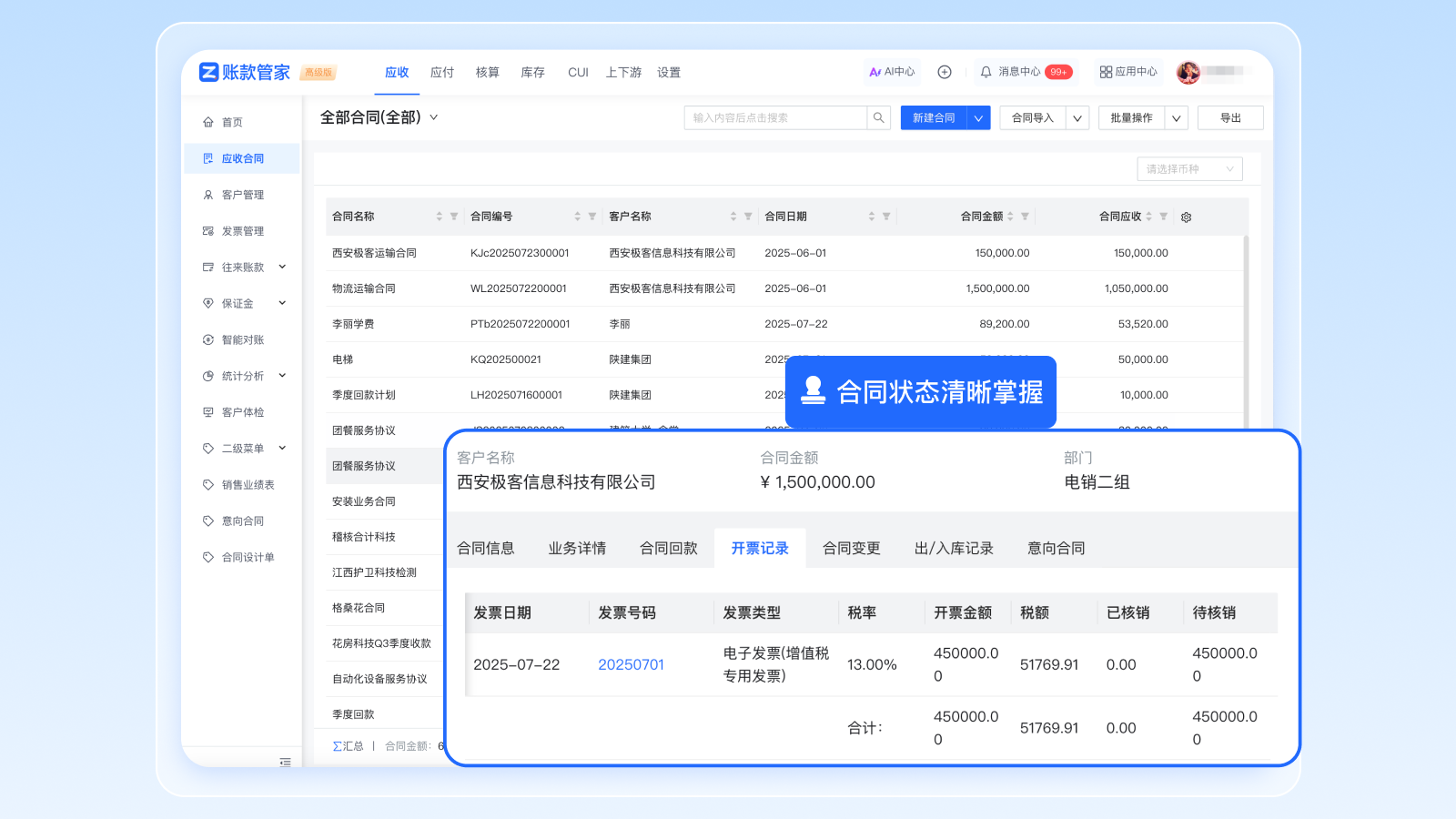
Task: Filter the contract name column
Action: coord(454,217)
